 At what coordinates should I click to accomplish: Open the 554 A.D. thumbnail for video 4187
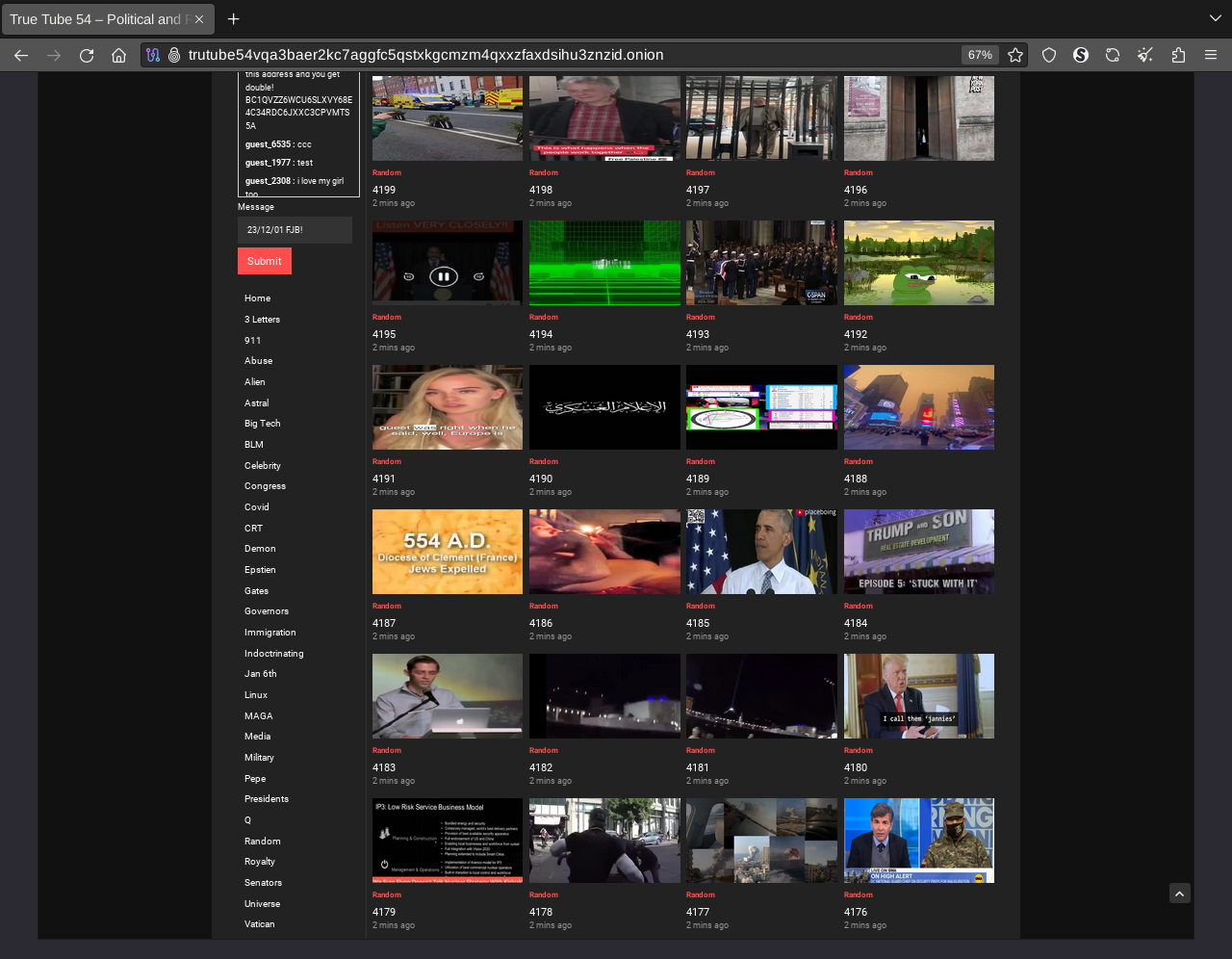[448, 552]
